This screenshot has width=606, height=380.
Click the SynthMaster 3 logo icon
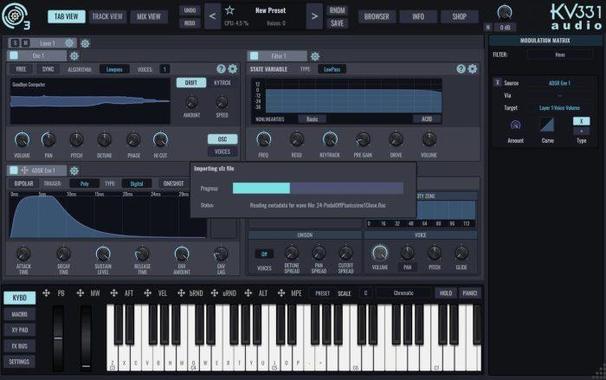(15, 16)
